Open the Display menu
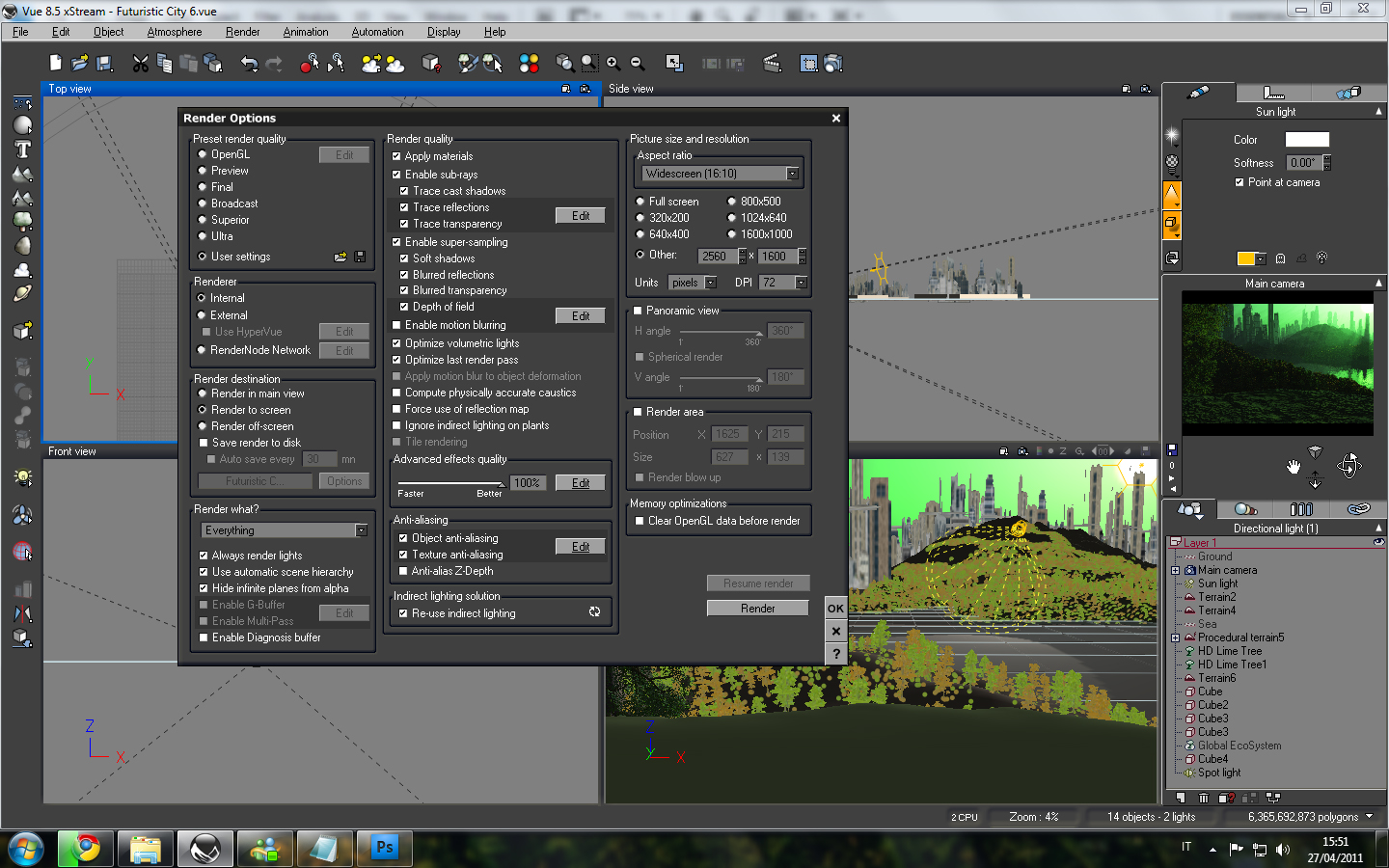Viewport: 1389px width, 868px height. tap(444, 32)
